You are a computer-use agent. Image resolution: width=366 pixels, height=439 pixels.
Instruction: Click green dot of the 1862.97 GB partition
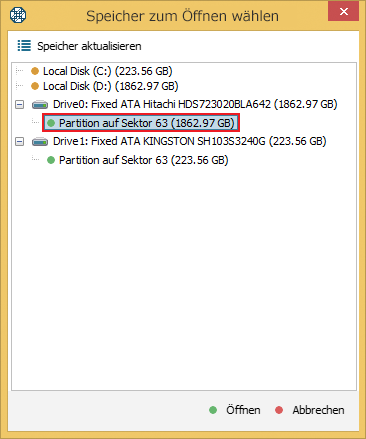point(51,123)
